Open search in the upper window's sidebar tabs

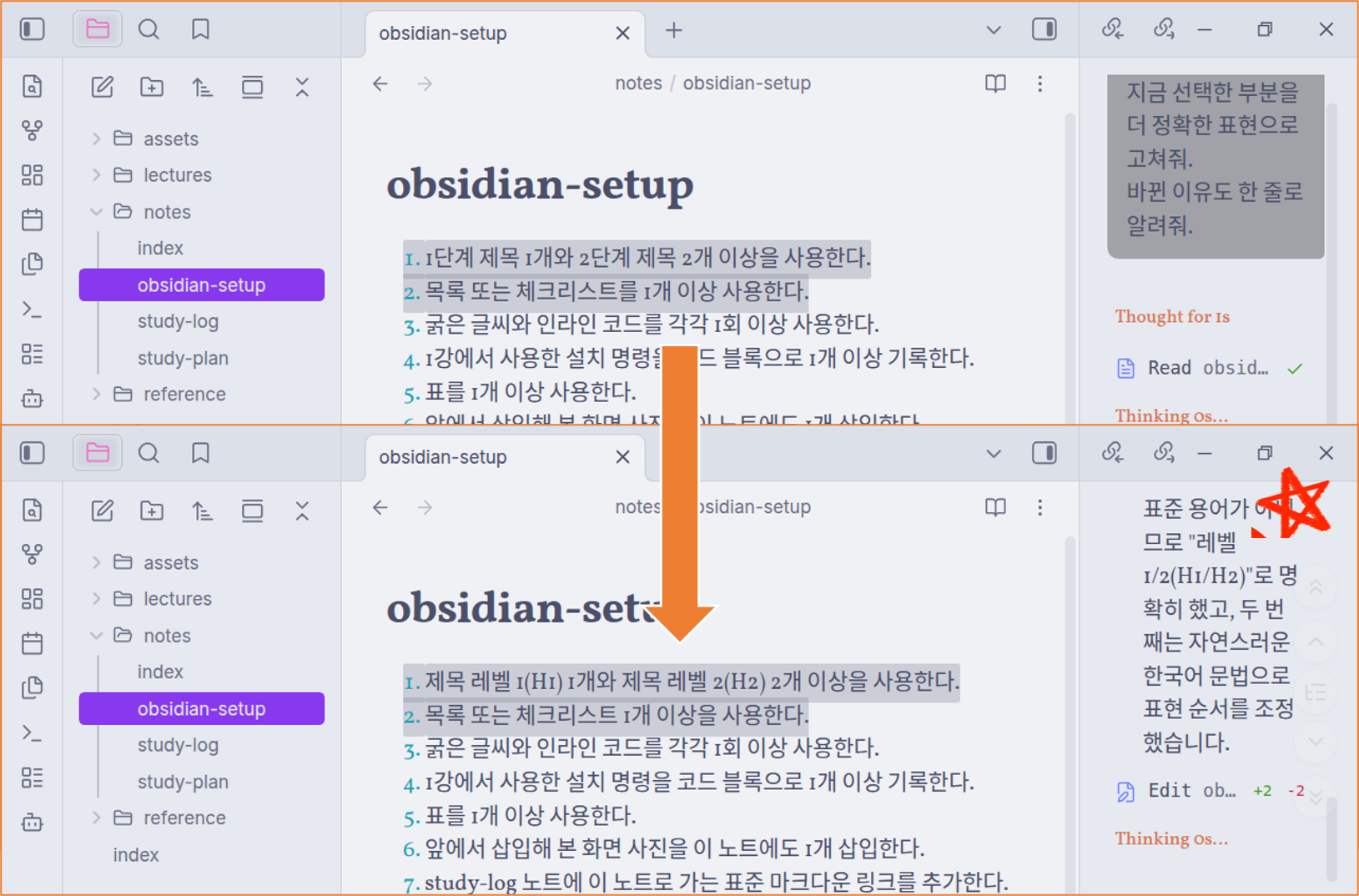pos(148,30)
